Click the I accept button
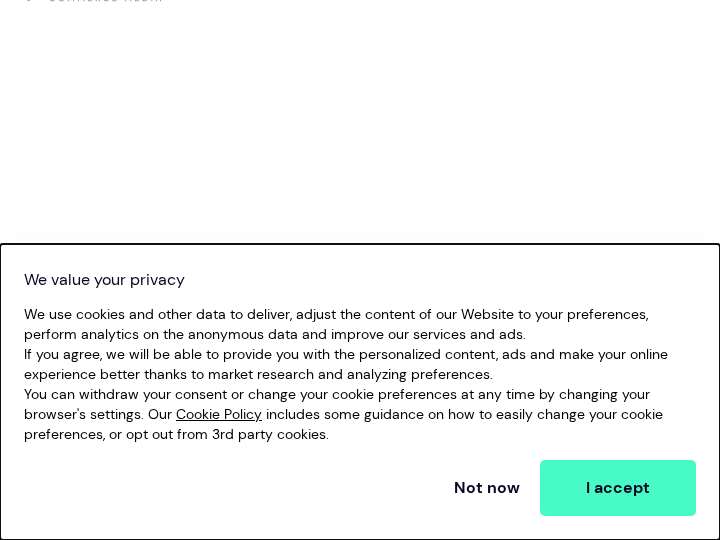This screenshot has height=540, width=720. pyautogui.click(x=618, y=488)
